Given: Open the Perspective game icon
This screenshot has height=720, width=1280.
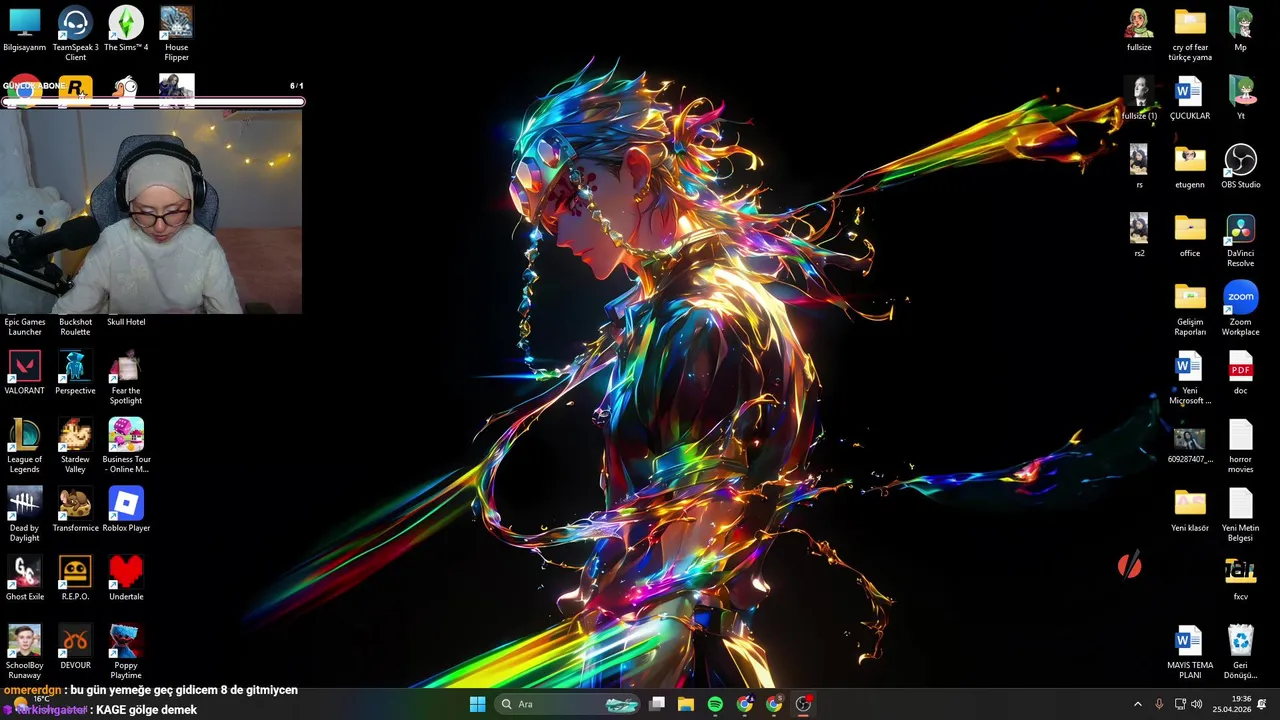Looking at the screenshot, I should tap(75, 372).
